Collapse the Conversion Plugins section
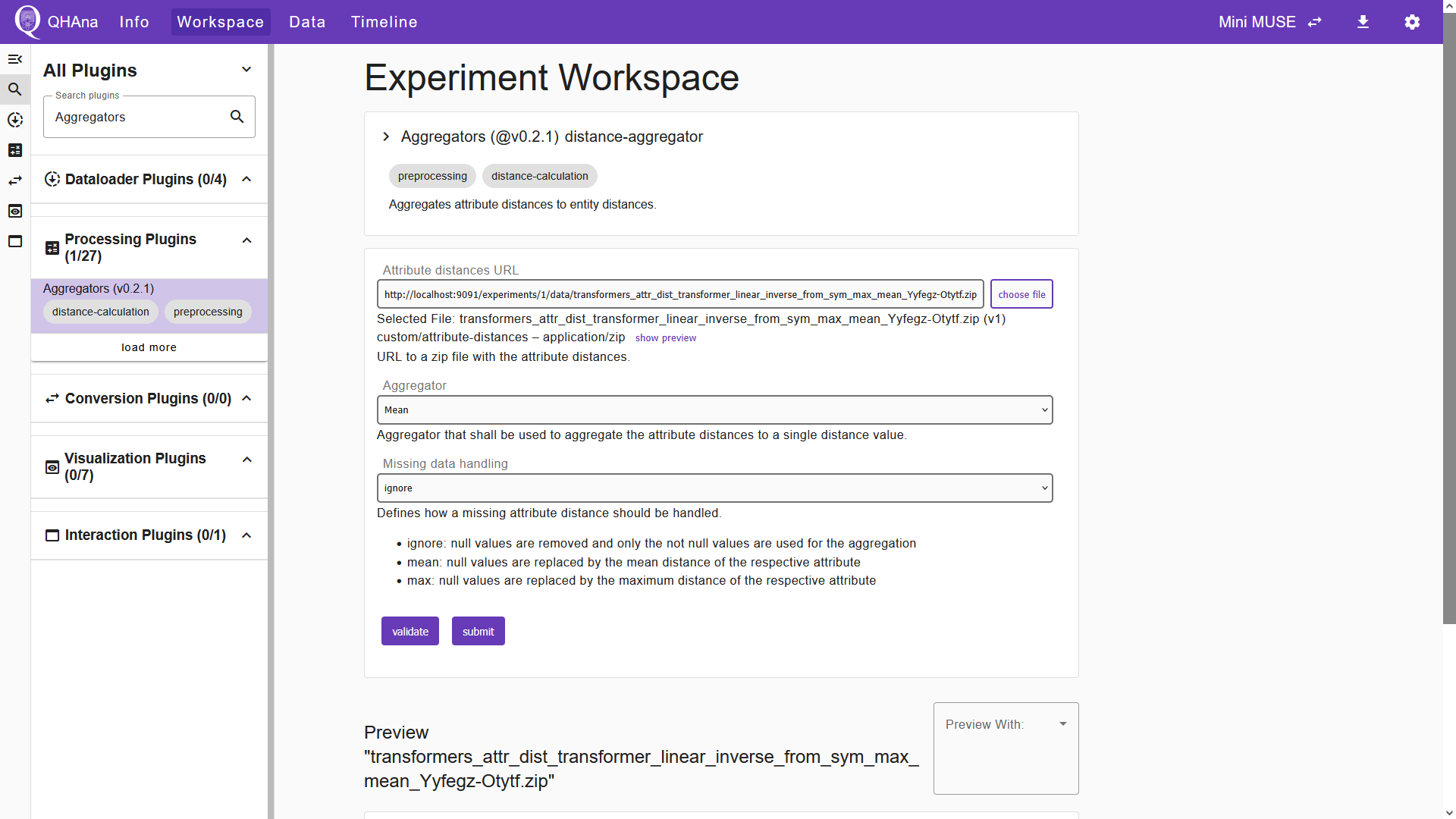Viewport: 1456px width, 819px height. point(246,398)
